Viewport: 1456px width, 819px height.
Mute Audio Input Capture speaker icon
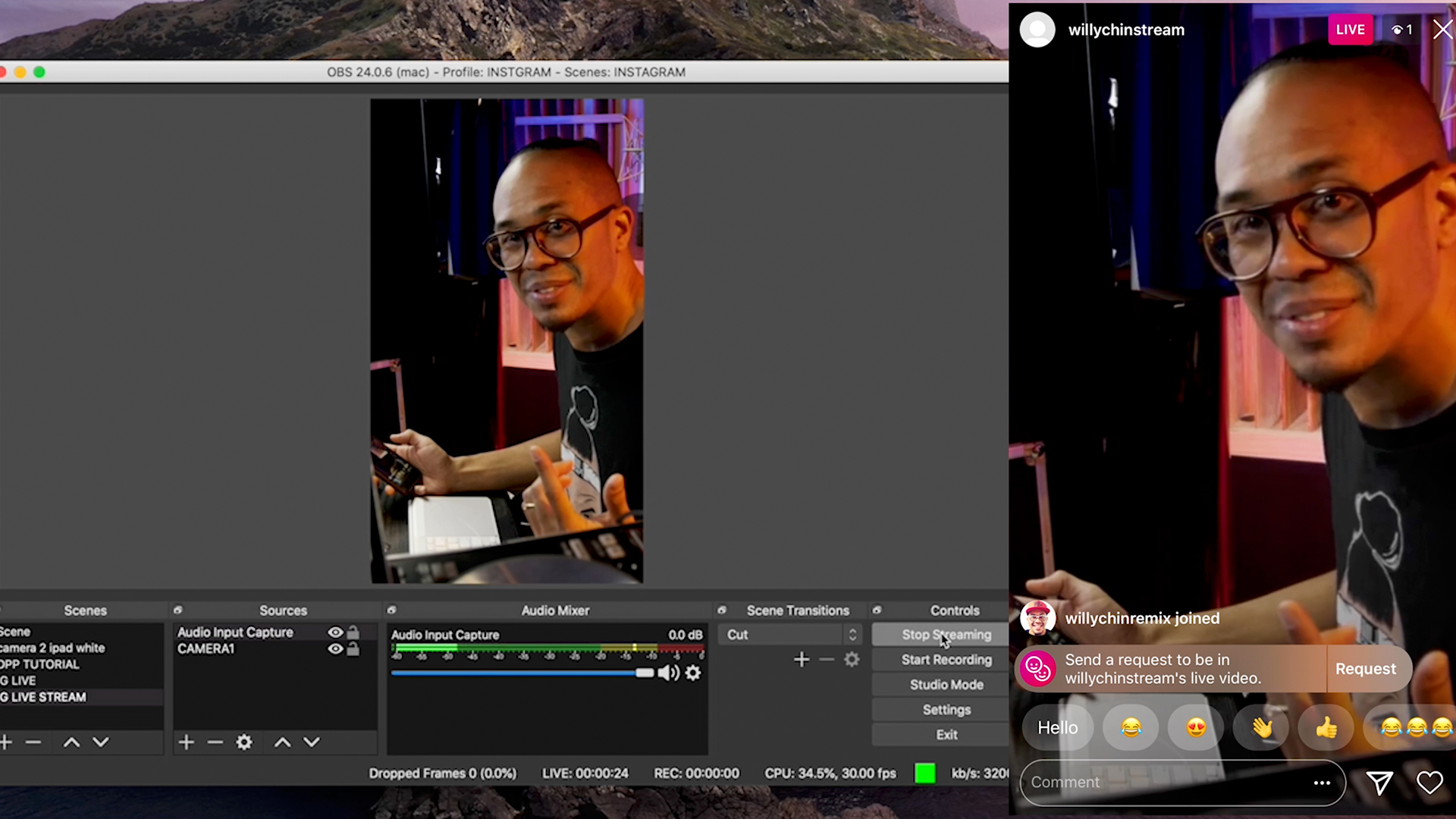(x=668, y=673)
